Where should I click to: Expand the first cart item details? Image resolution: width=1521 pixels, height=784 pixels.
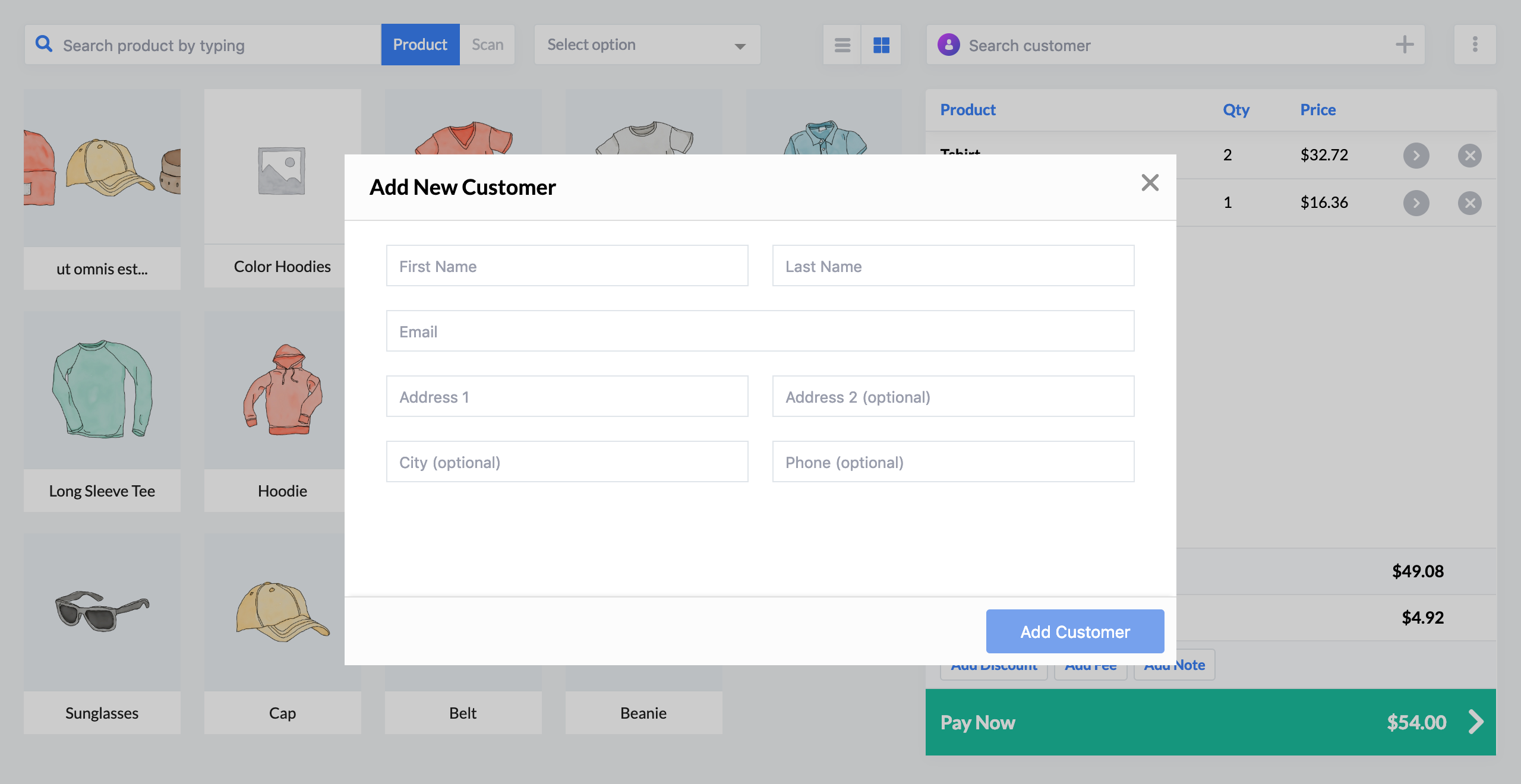(1416, 156)
